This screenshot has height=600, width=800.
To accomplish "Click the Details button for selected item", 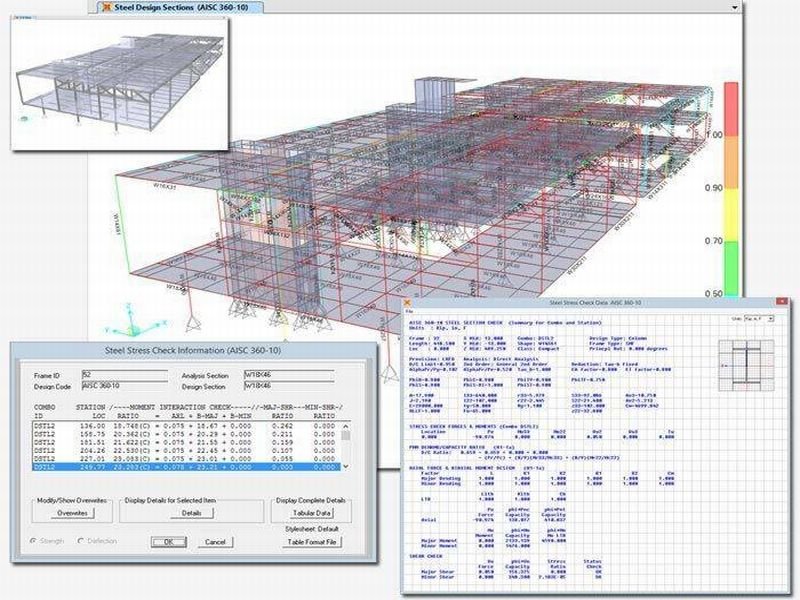I will [x=191, y=512].
